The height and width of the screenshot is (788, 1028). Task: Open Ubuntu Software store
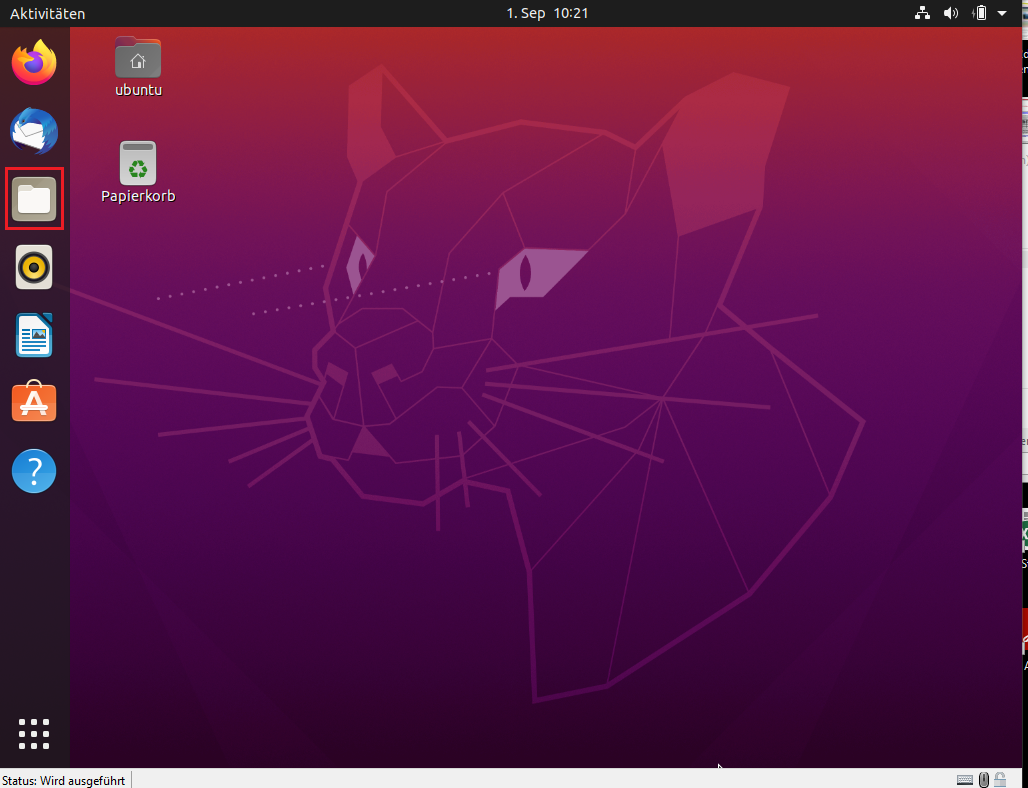pyautogui.click(x=34, y=402)
